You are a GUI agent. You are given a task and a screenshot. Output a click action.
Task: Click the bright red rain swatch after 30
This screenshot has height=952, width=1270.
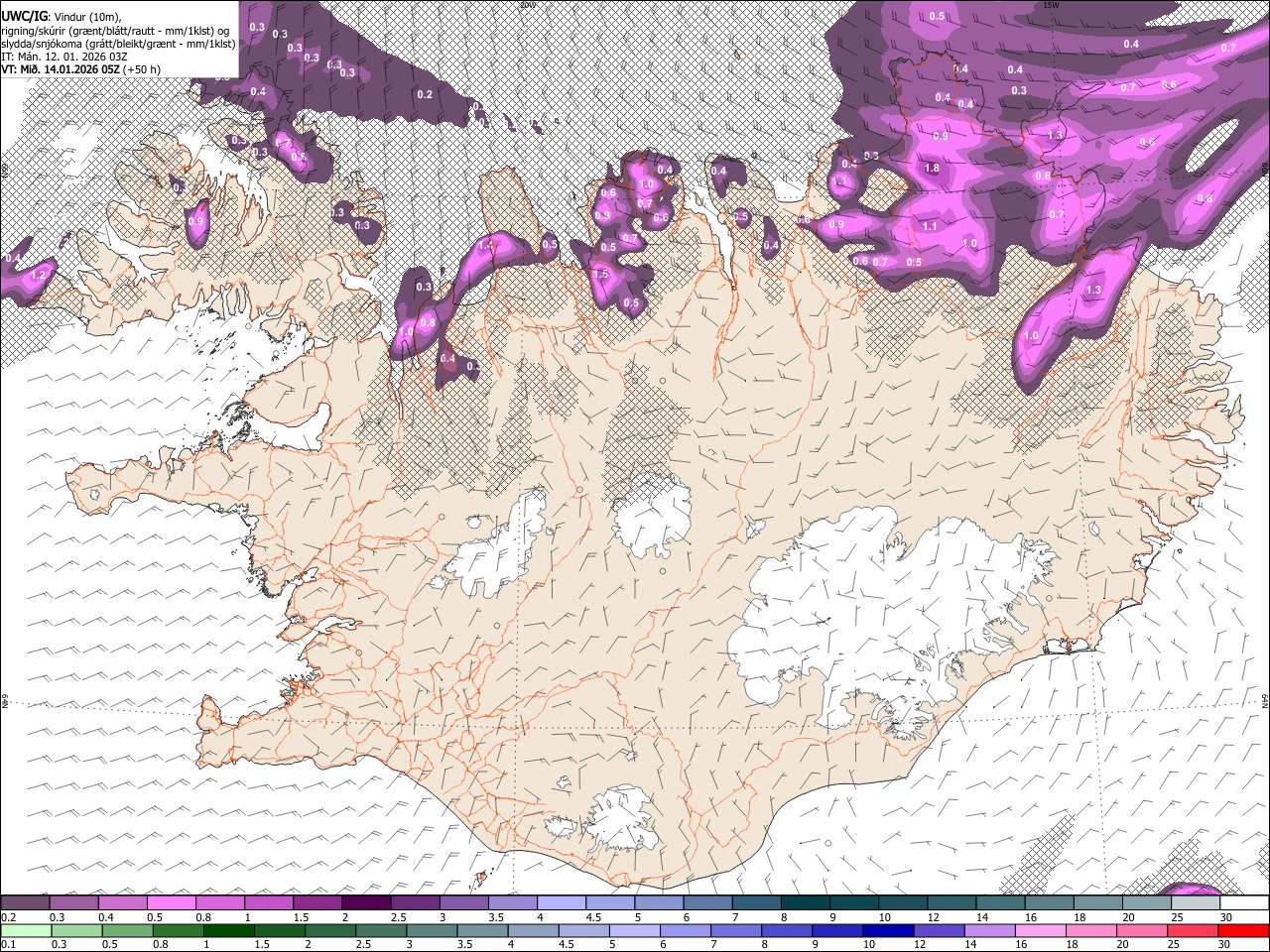click(x=1243, y=930)
